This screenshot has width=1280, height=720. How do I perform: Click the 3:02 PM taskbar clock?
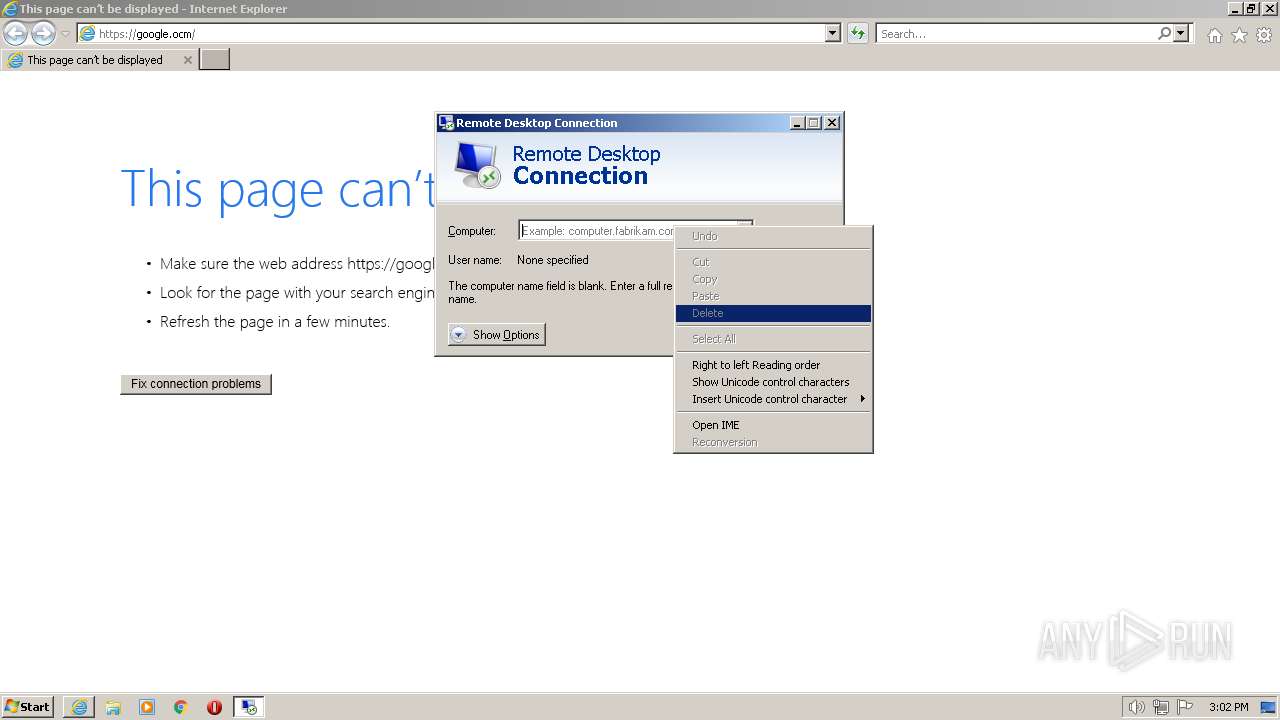coord(1229,707)
